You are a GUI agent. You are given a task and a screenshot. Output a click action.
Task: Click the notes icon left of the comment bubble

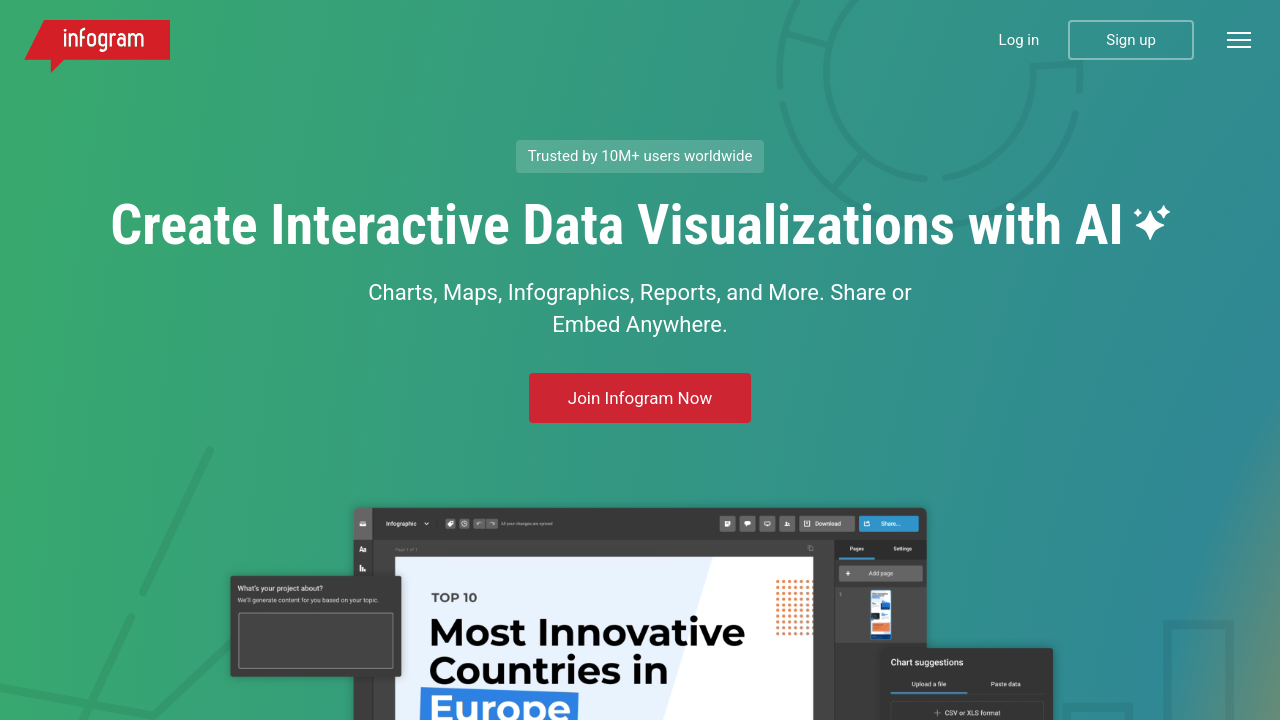728,523
